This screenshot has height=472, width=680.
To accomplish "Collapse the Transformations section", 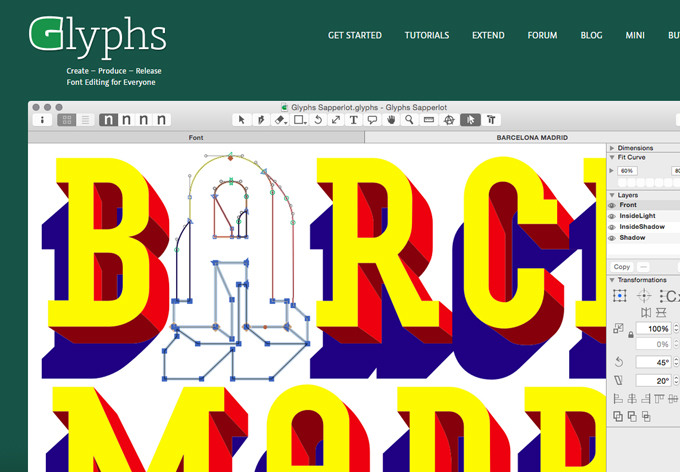I will point(612,280).
